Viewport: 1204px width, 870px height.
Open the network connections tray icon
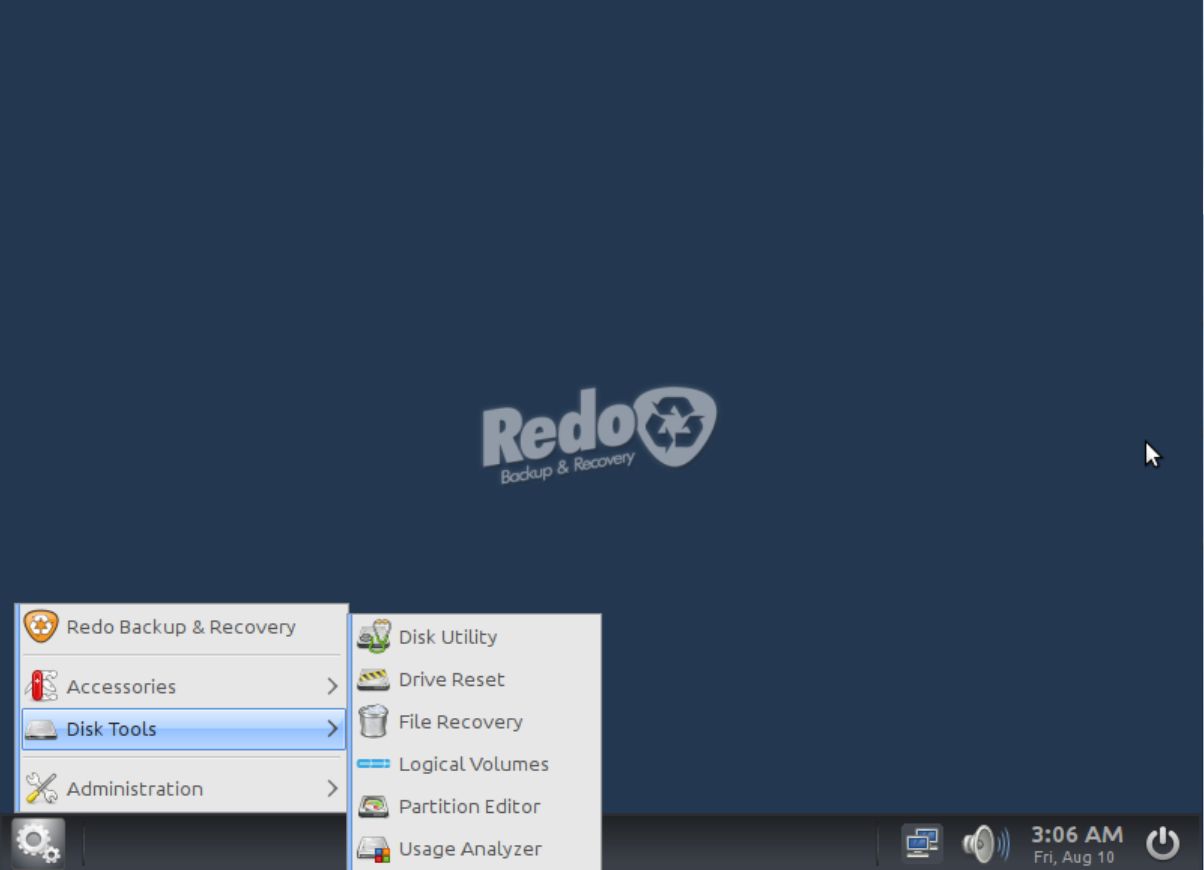click(x=921, y=843)
